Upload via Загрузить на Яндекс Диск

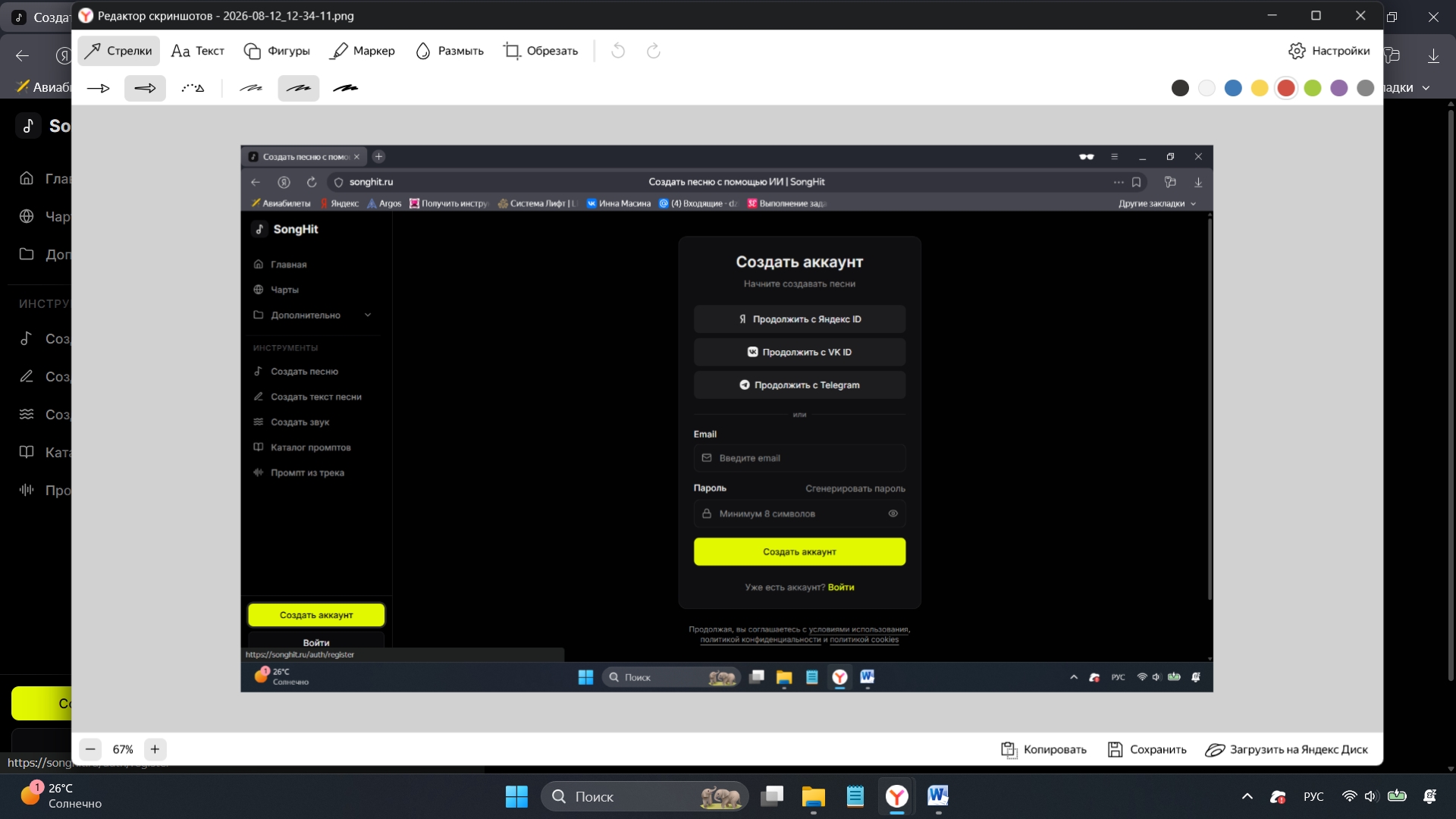1287,749
